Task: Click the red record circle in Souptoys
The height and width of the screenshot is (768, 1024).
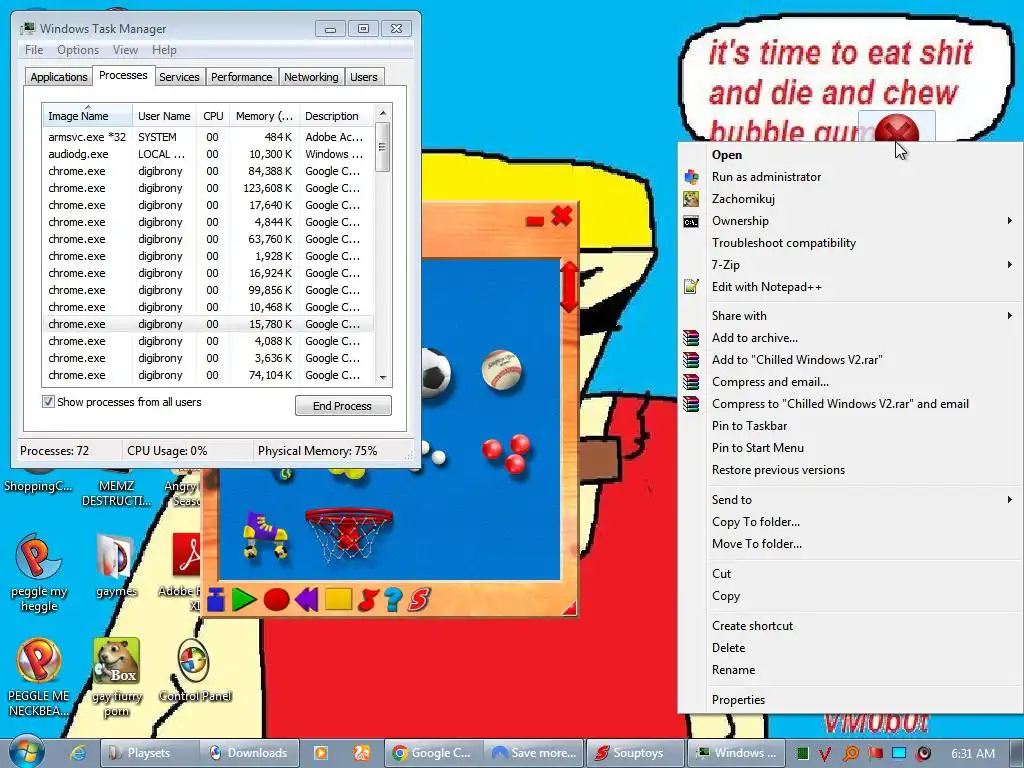Action: pyautogui.click(x=276, y=599)
